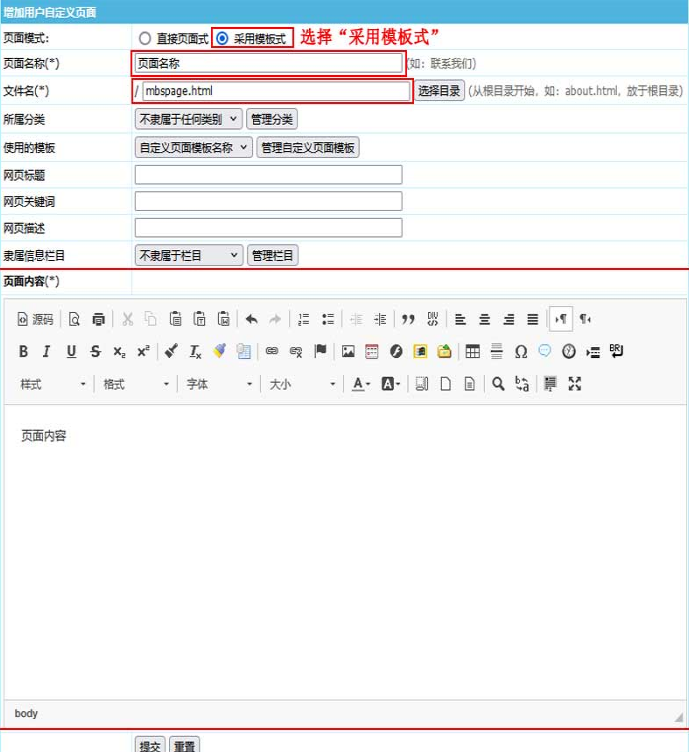The width and height of the screenshot is (689, 752).
Task: Click the 重置 reset button
Action: 184,745
